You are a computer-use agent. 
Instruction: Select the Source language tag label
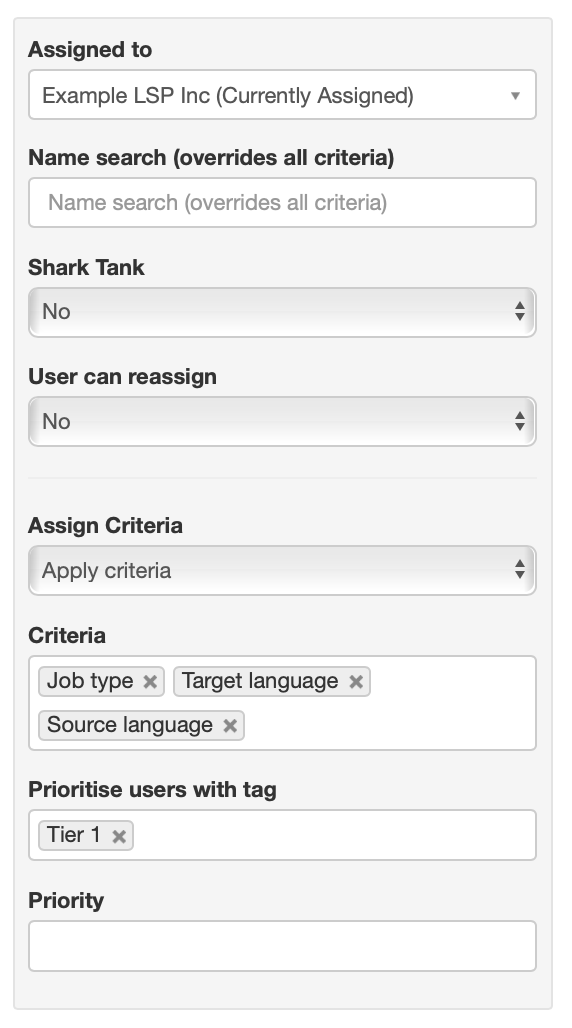[x=130, y=724]
